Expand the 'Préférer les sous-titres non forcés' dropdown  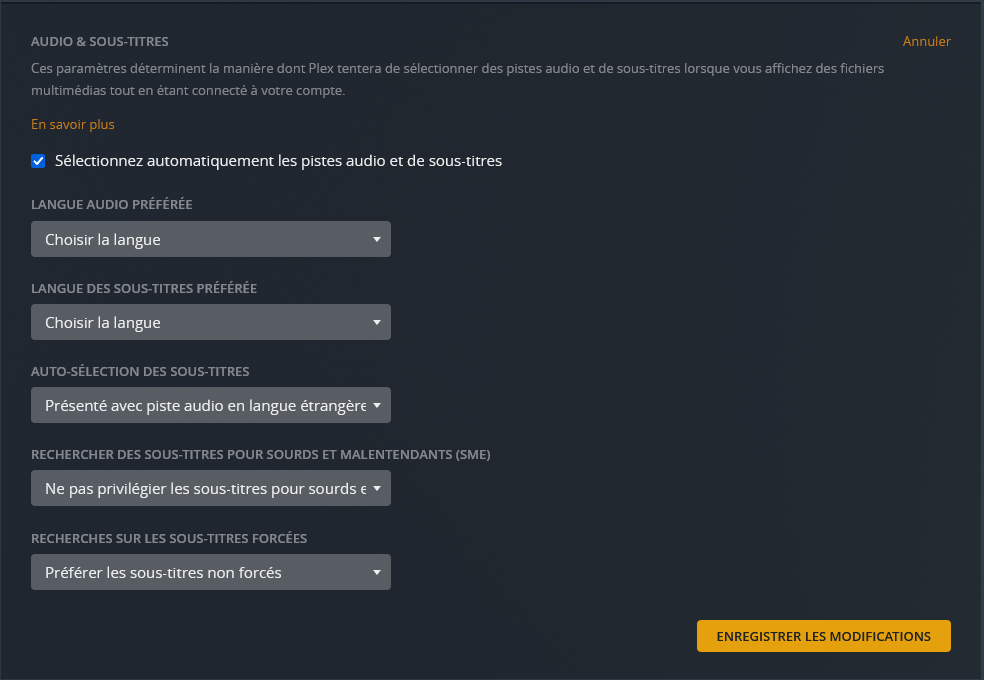click(x=211, y=572)
